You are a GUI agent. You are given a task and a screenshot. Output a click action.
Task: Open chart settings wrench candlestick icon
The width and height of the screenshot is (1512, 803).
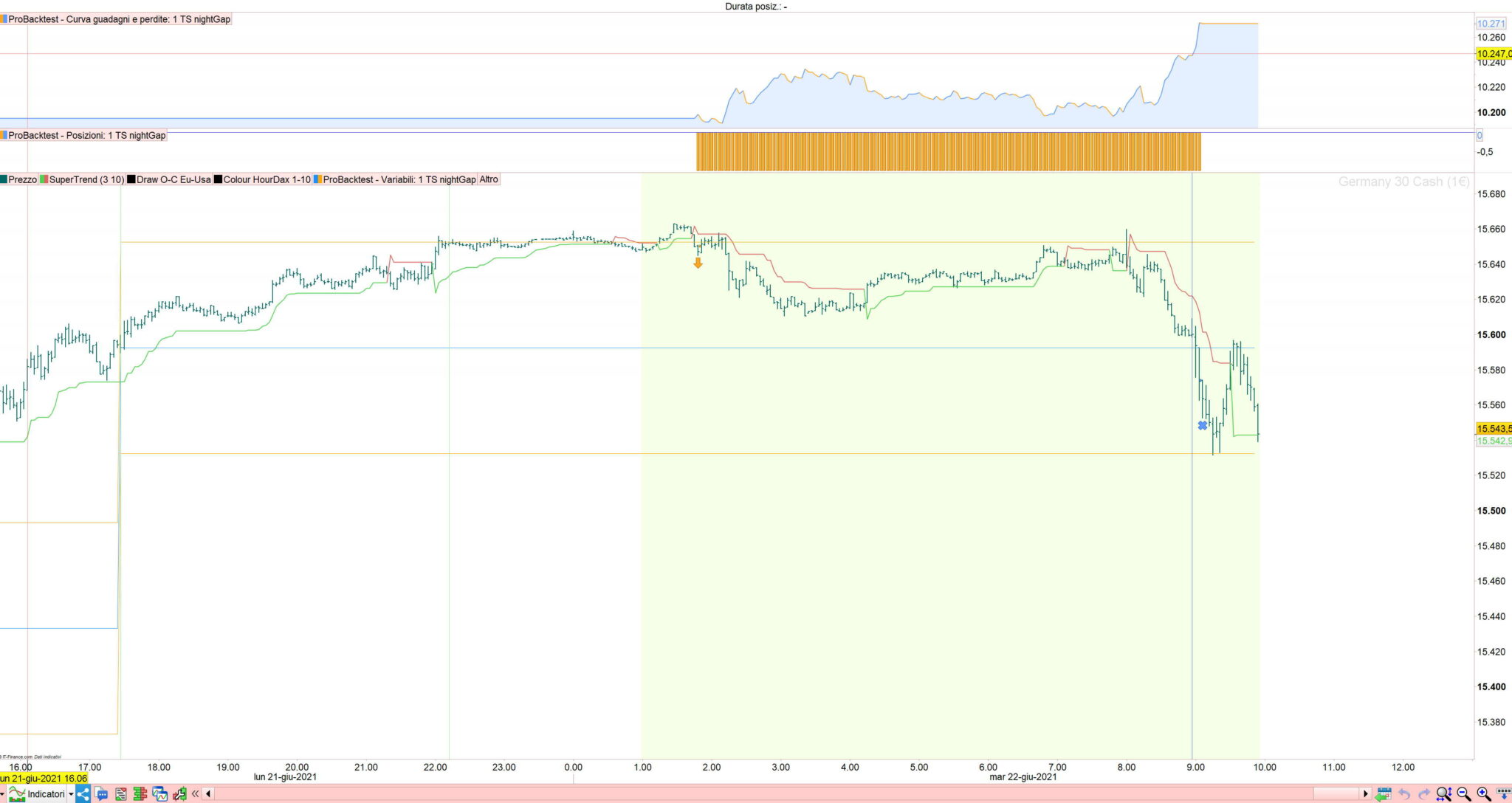pyautogui.click(x=179, y=794)
